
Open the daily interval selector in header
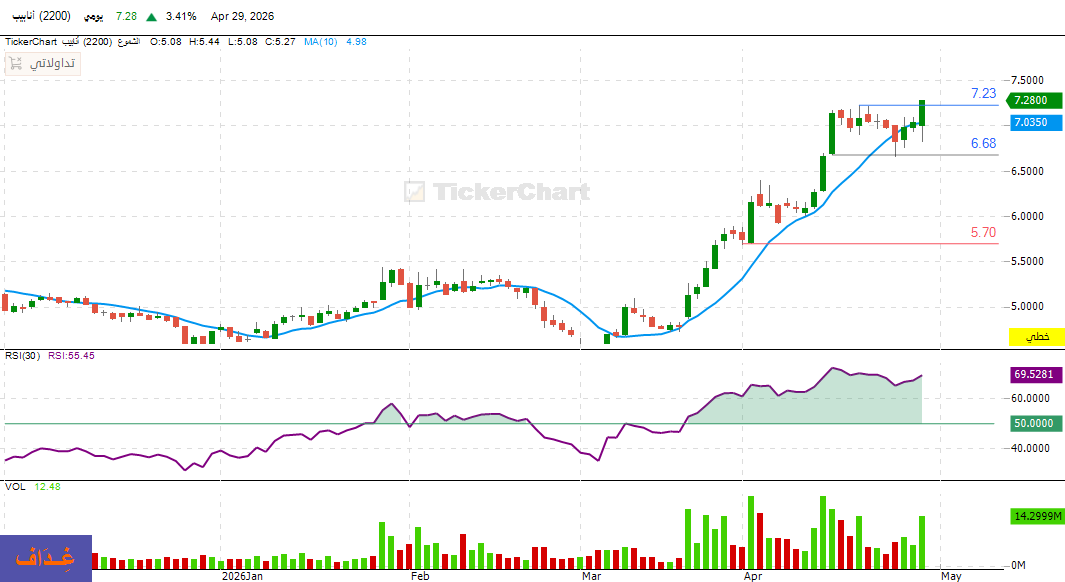(x=96, y=17)
